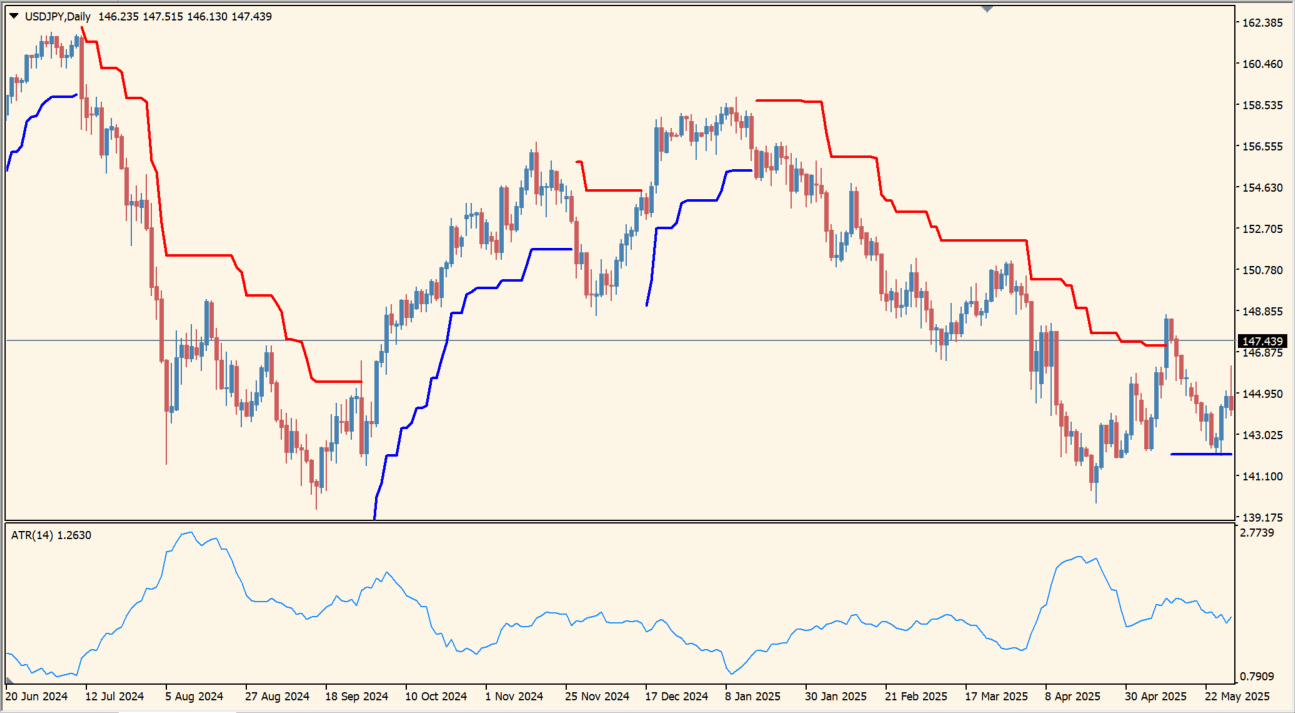Screen dimensions: 1295x713
Task: Click the ATR(14) 1.2630 indicator label
Action: pyautogui.click(x=51, y=535)
